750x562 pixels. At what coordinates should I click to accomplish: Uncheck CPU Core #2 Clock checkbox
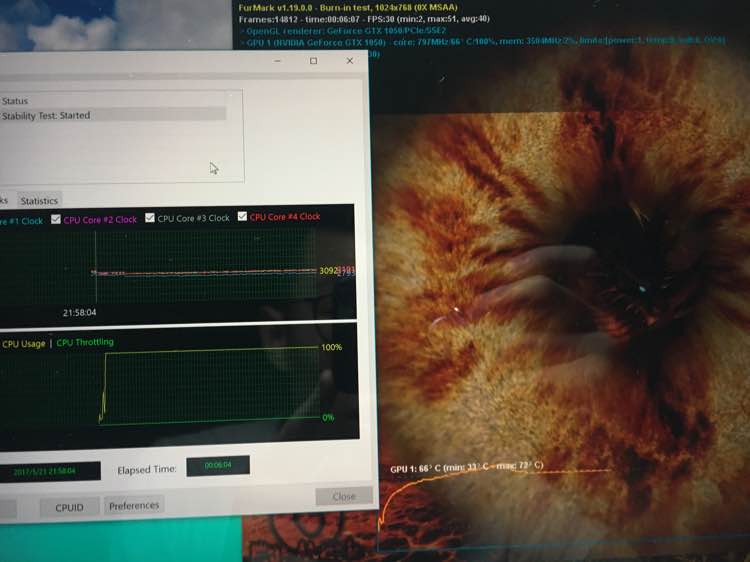coord(56,219)
